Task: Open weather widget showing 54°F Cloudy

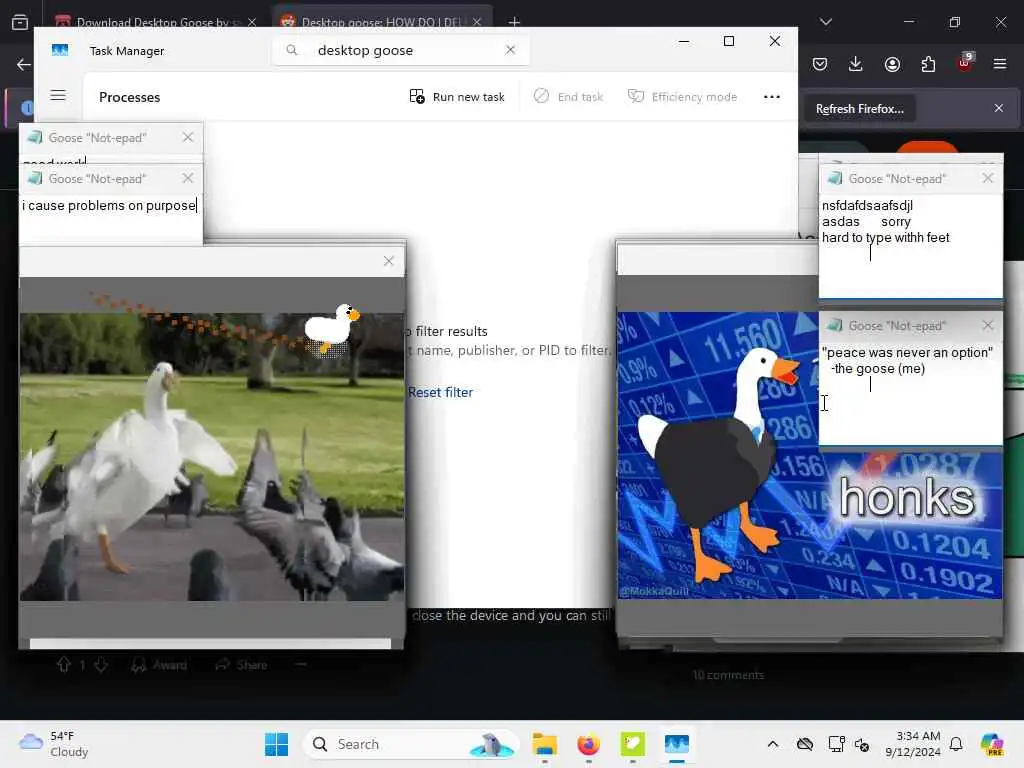Action: 54,744
